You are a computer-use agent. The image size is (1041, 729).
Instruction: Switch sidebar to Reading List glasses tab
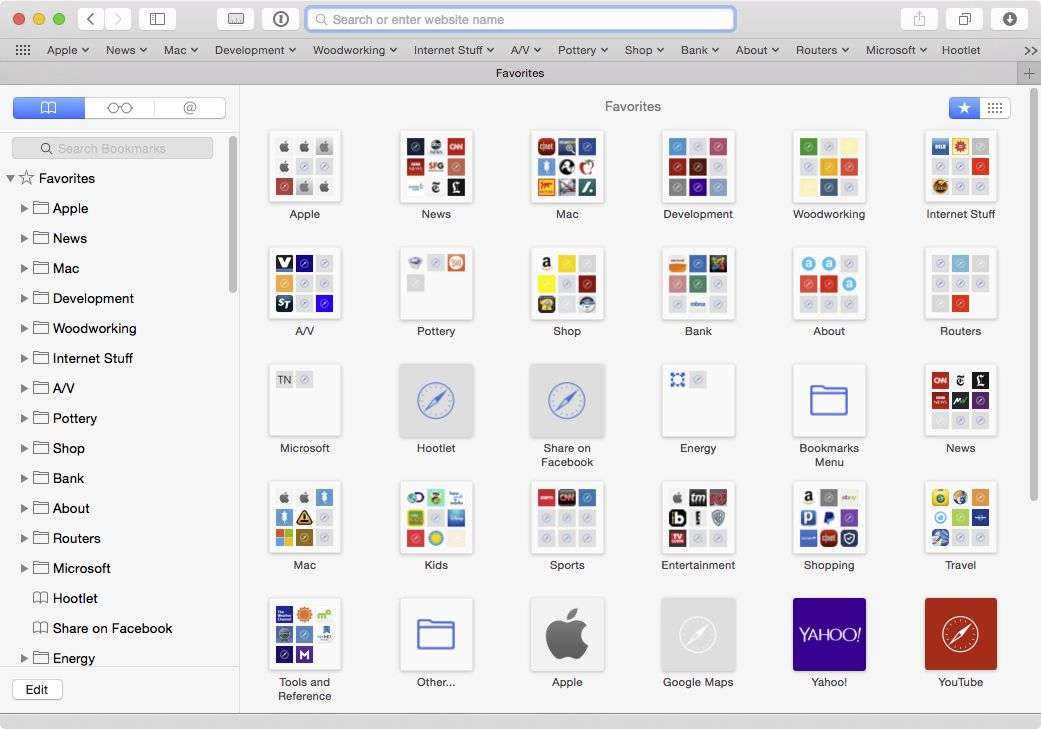pyautogui.click(x=120, y=108)
